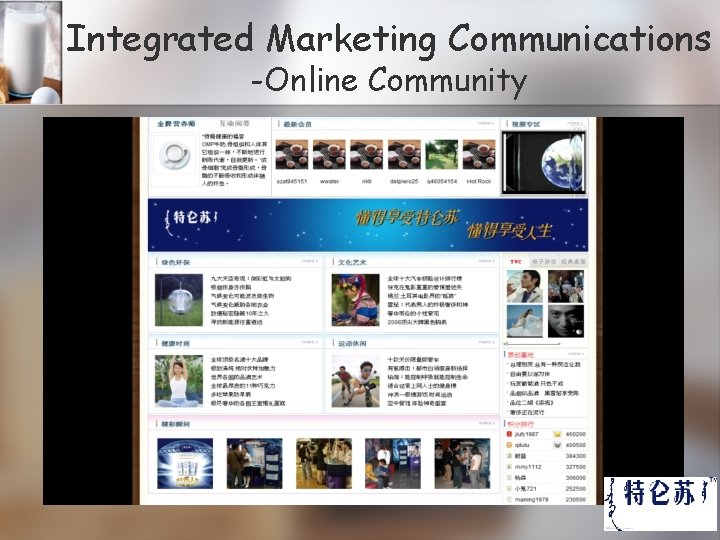Screen dimensions: 720x540
Task: Open ranked user 小鬼721 profile
Action: [525, 489]
